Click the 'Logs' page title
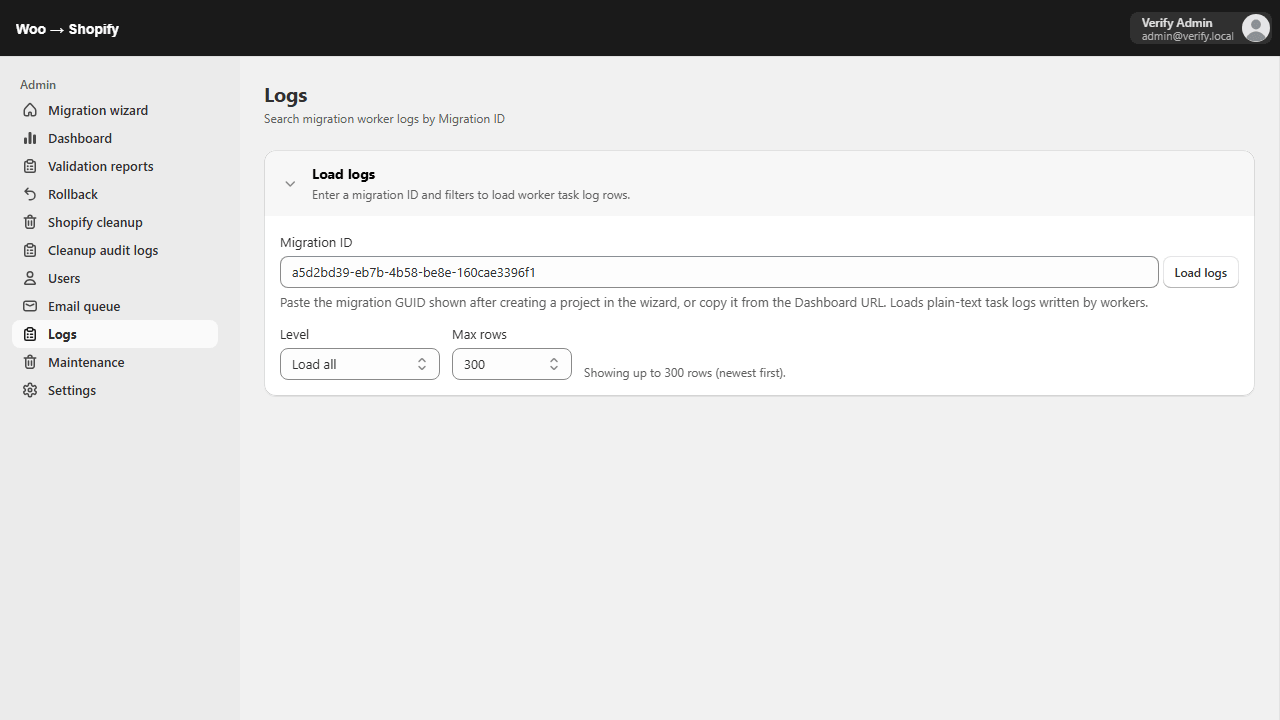Screen dimensions: 1280x720 click(x=286, y=95)
